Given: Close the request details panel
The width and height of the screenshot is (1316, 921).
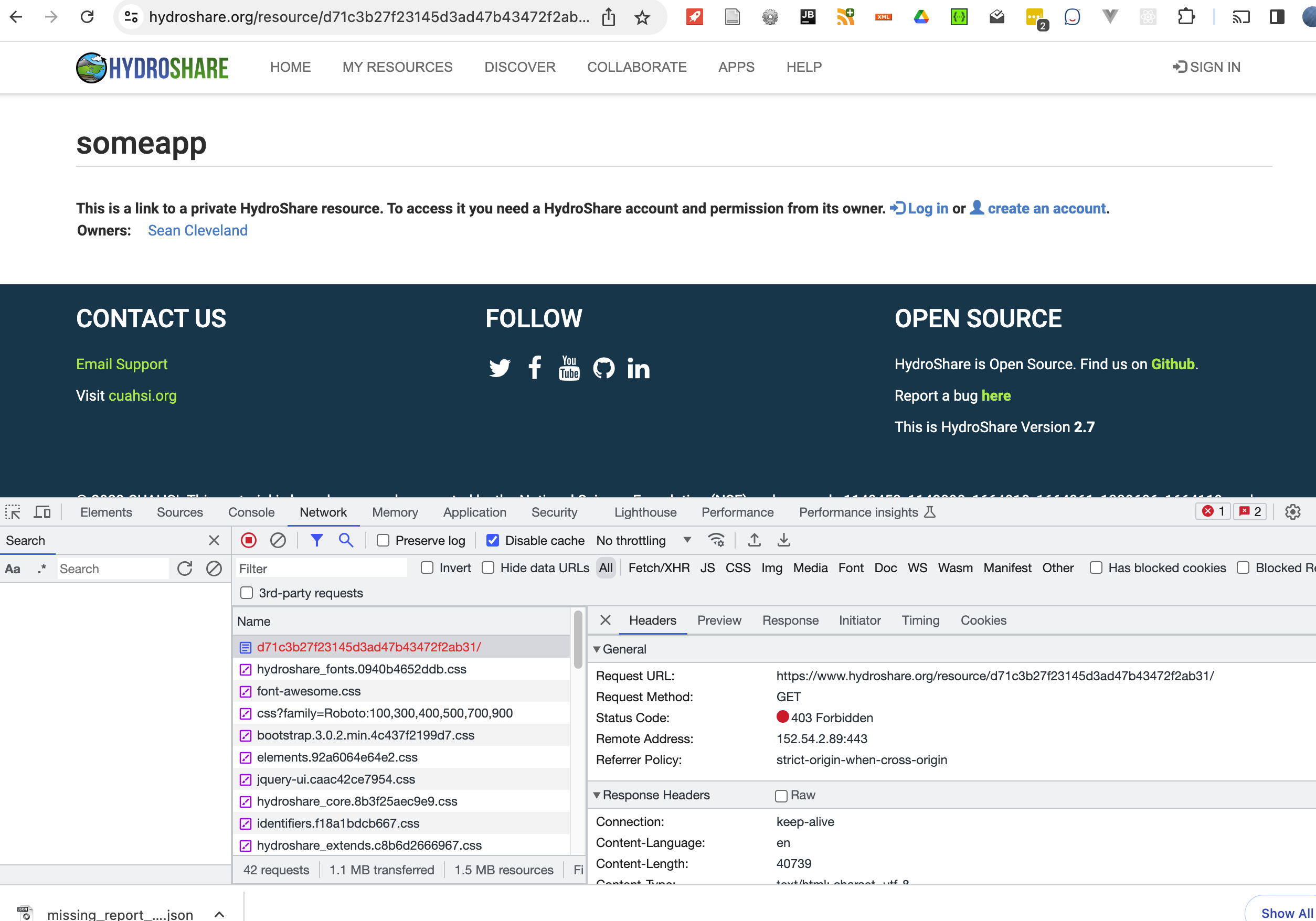Looking at the screenshot, I should [x=606, y=620].
